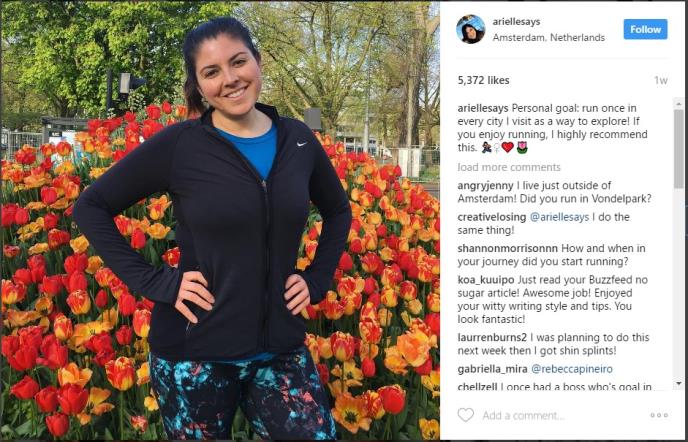Click the @rebeccapineiro mention link
The image size is (688, 442).
[x=572, y=369]
